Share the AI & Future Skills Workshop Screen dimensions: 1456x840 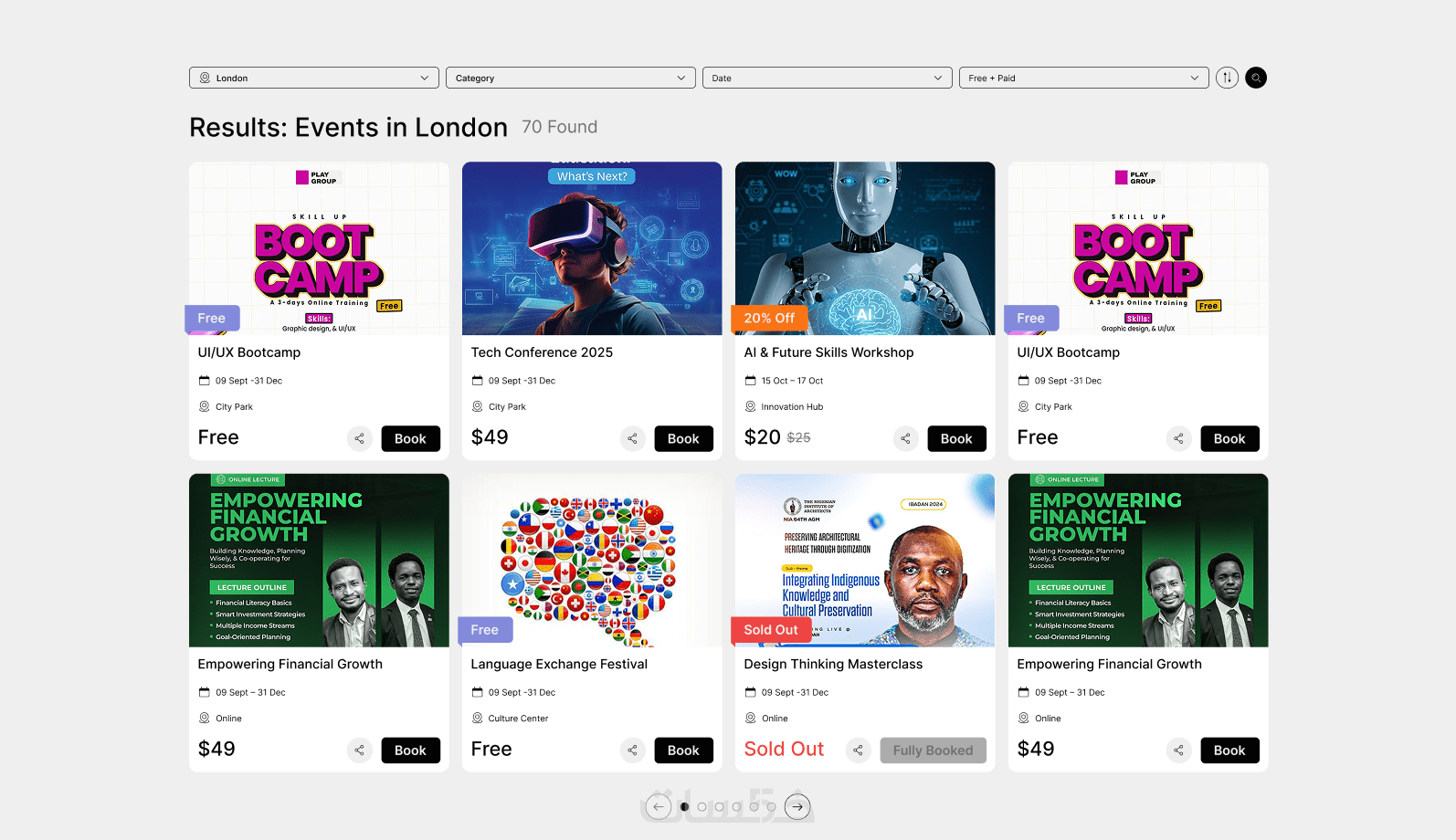(905, 438)
